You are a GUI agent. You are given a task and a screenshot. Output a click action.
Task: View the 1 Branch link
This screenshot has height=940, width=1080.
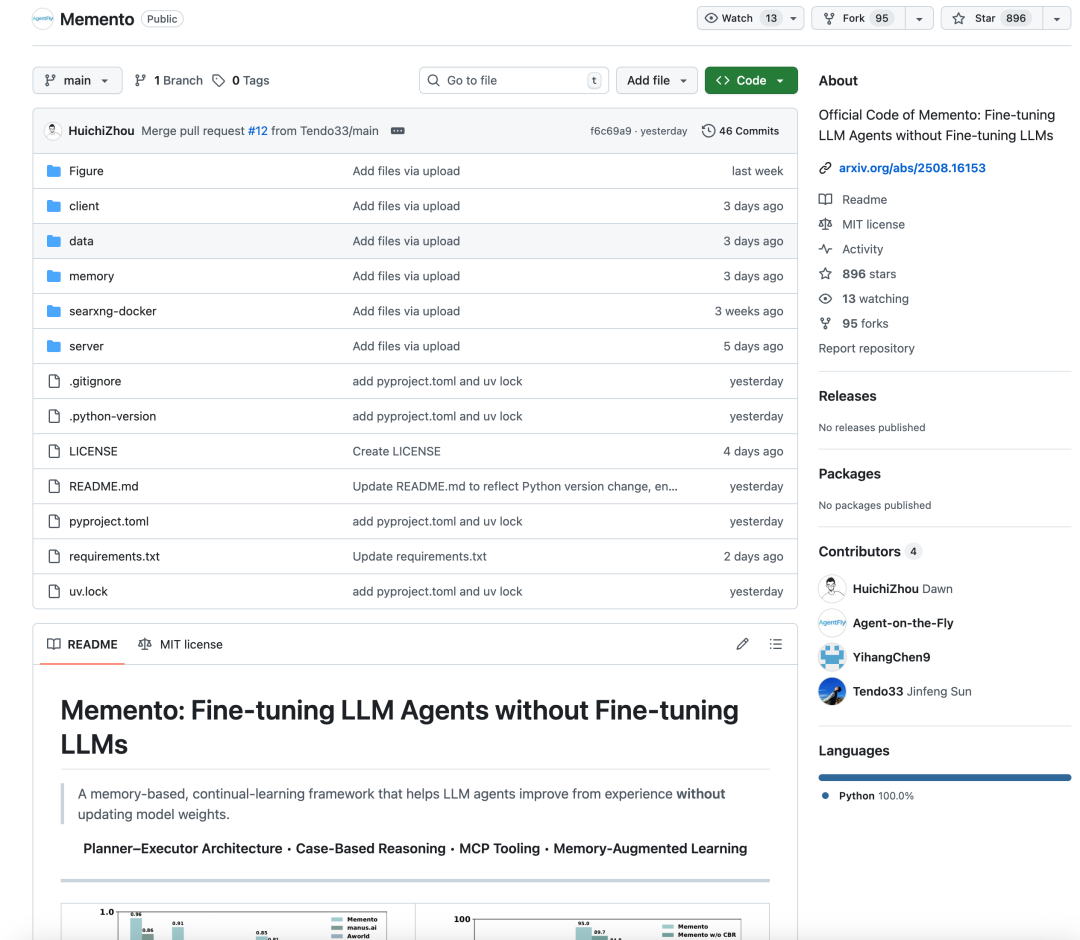pos(169,81)
